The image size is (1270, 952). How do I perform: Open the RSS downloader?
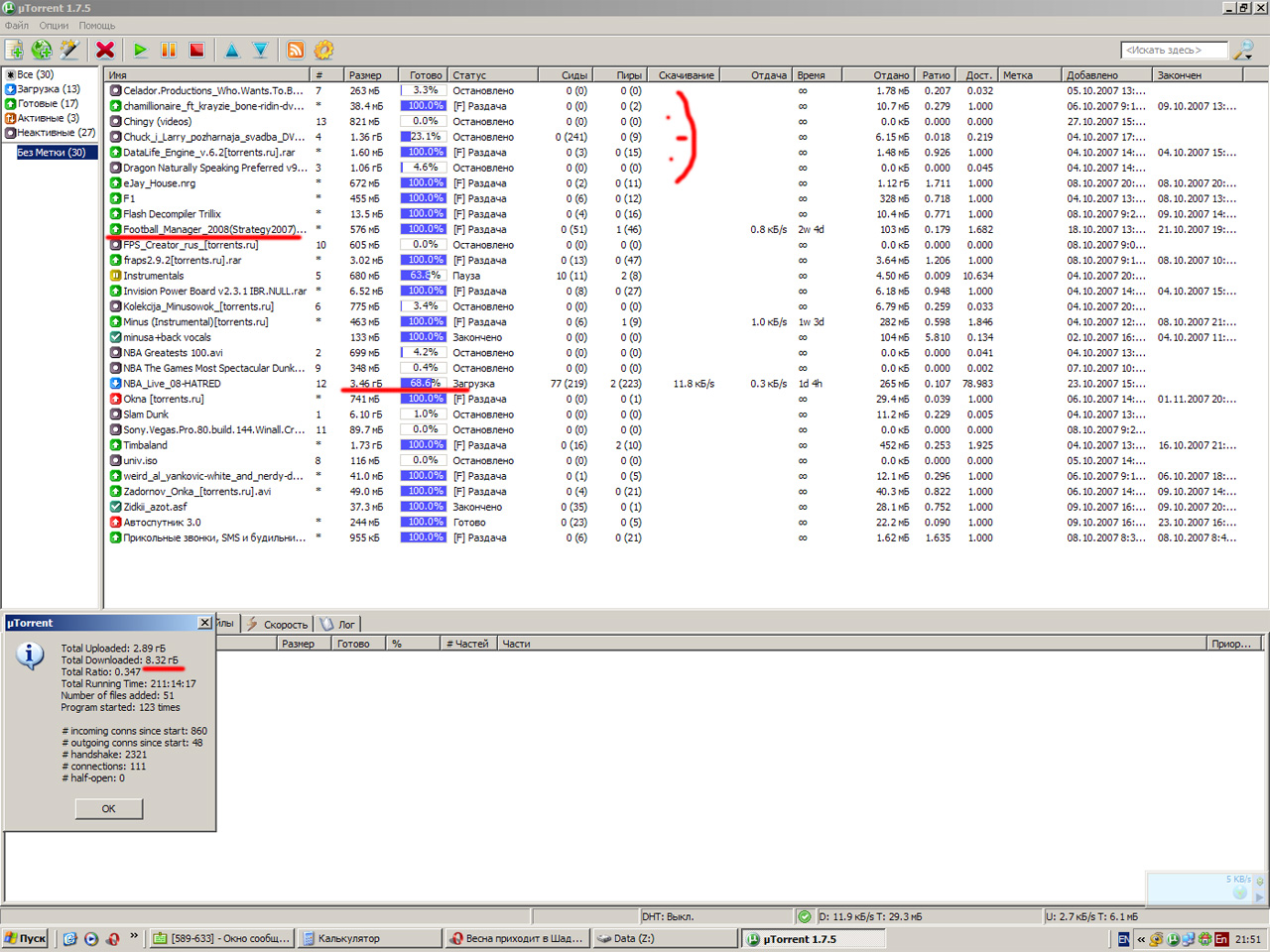(x=296, y=50)
